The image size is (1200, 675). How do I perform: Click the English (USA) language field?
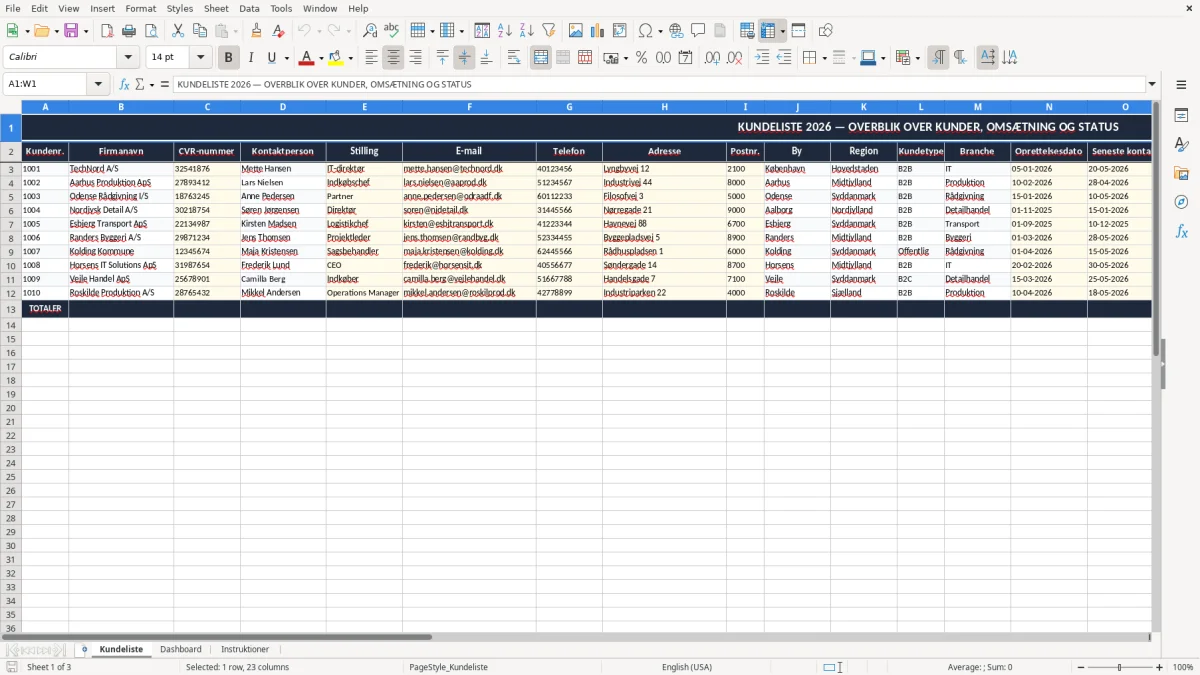coord(687,667)
